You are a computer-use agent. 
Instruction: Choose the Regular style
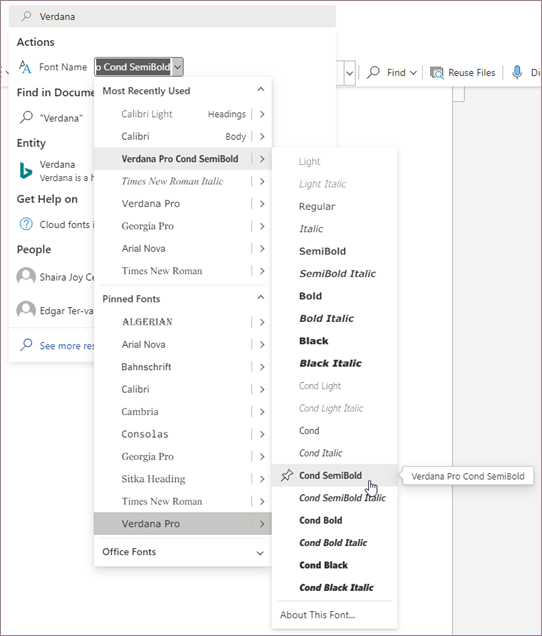coord(334,206)
